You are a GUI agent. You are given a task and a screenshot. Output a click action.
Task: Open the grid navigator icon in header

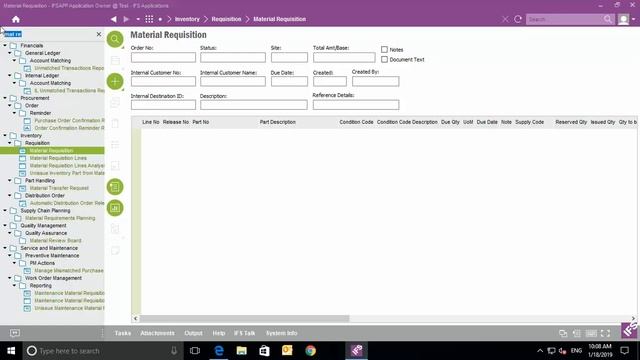coord(149,19)
